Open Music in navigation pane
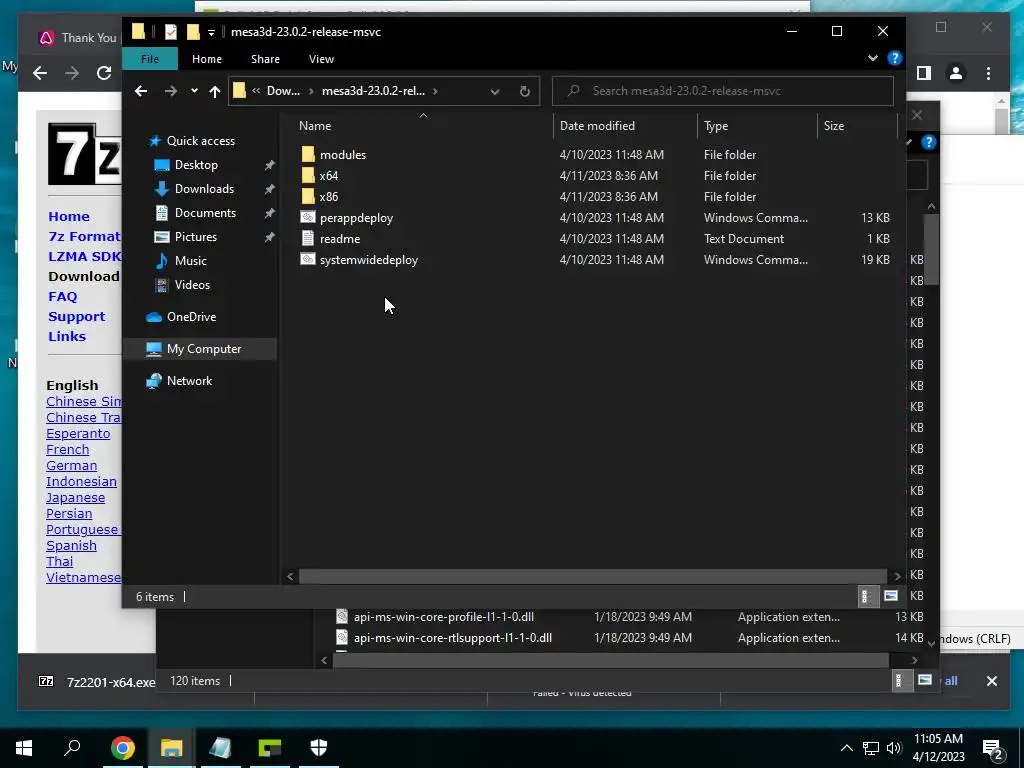1024x768 pixels. coord(190,261)
